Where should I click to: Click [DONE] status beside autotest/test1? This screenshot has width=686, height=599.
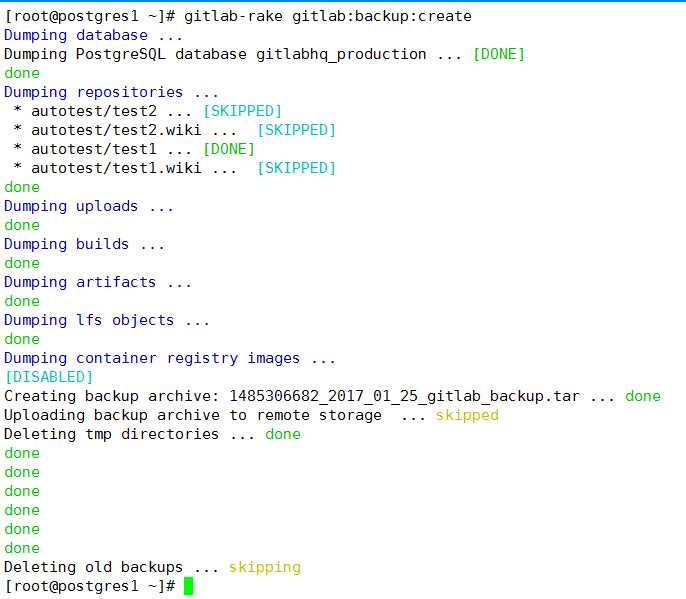point(228,149)
